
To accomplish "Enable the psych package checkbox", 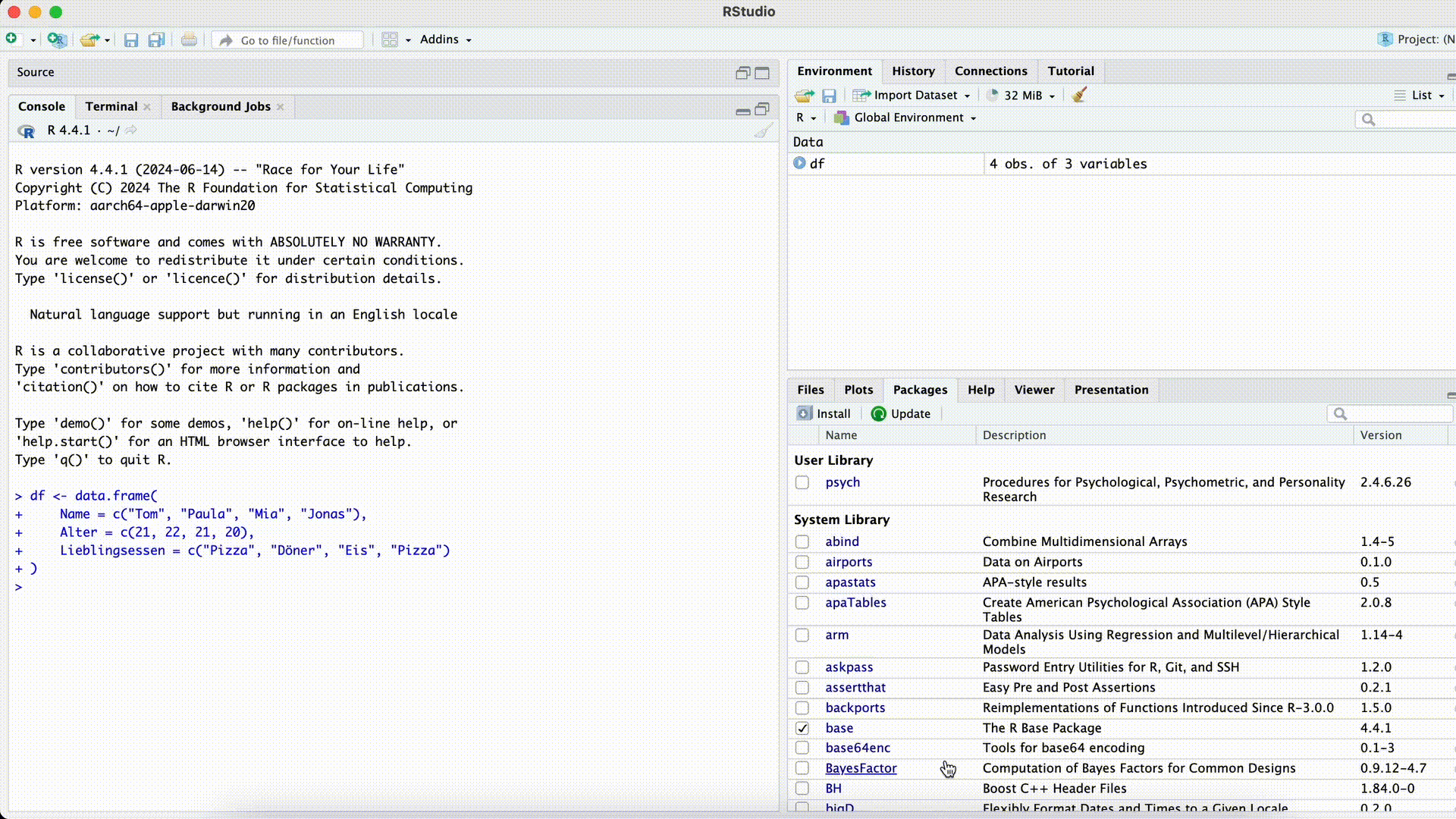I will click(802, 482).
